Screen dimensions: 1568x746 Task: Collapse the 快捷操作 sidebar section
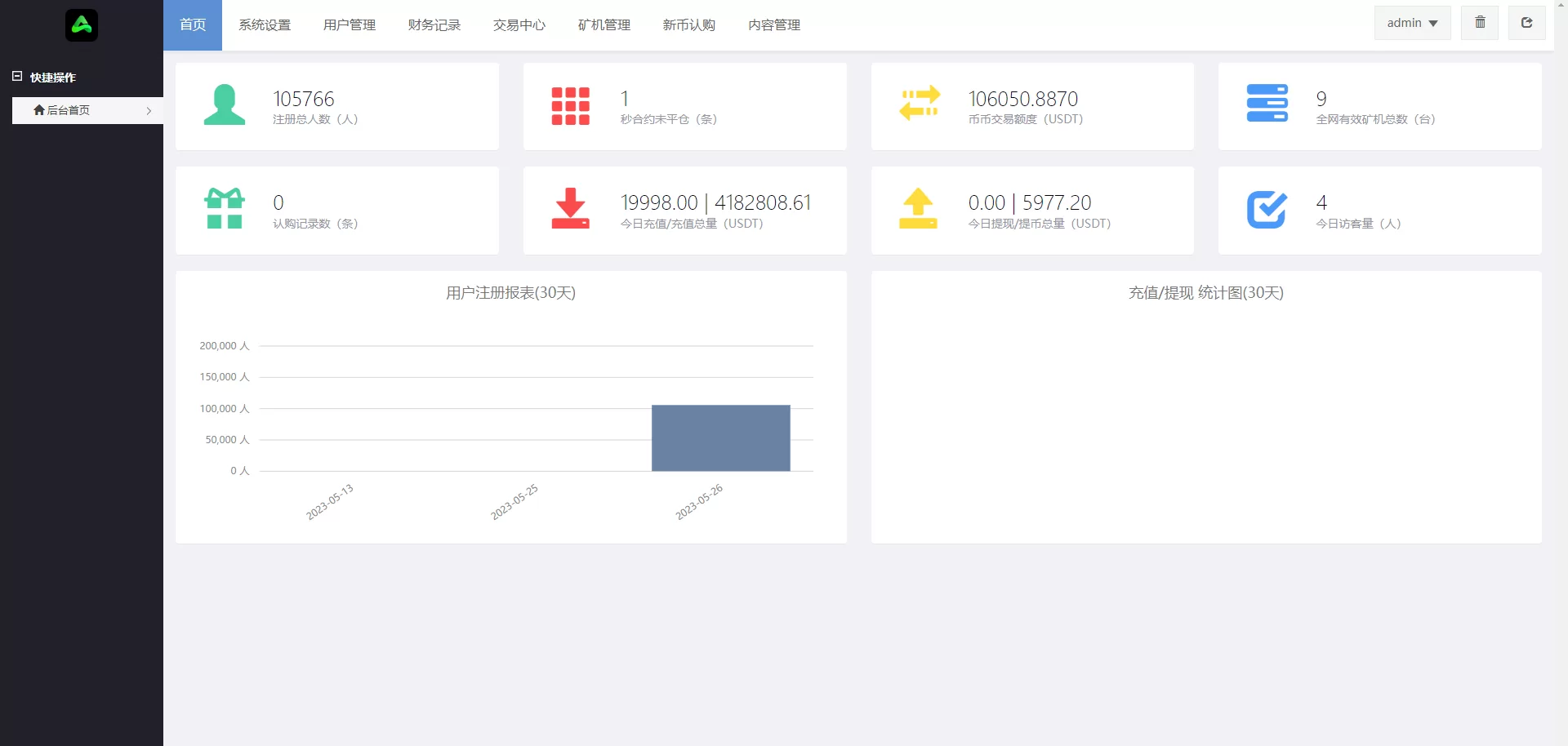[17, 77]
